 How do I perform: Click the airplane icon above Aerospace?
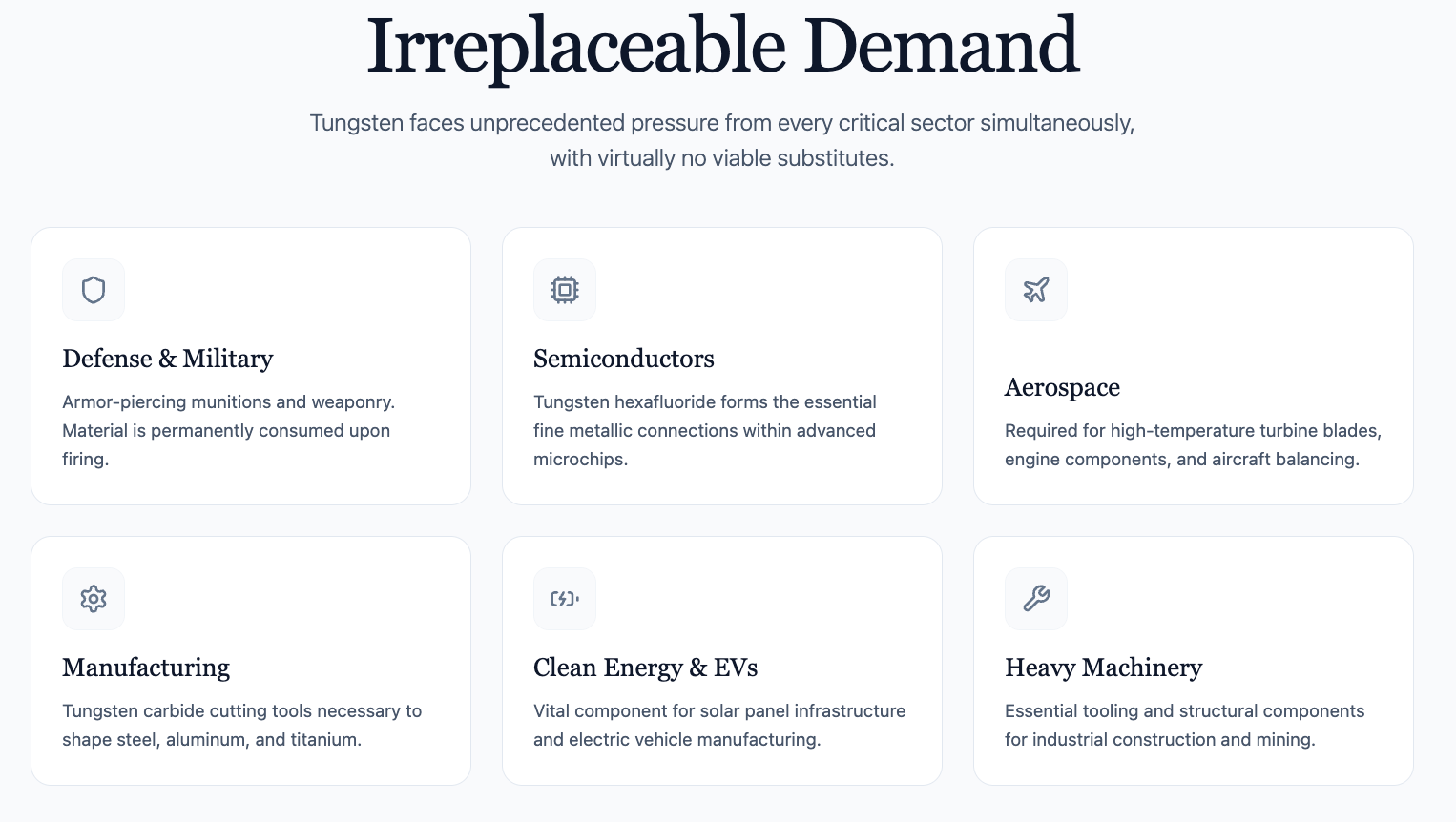pos(1036,290)
